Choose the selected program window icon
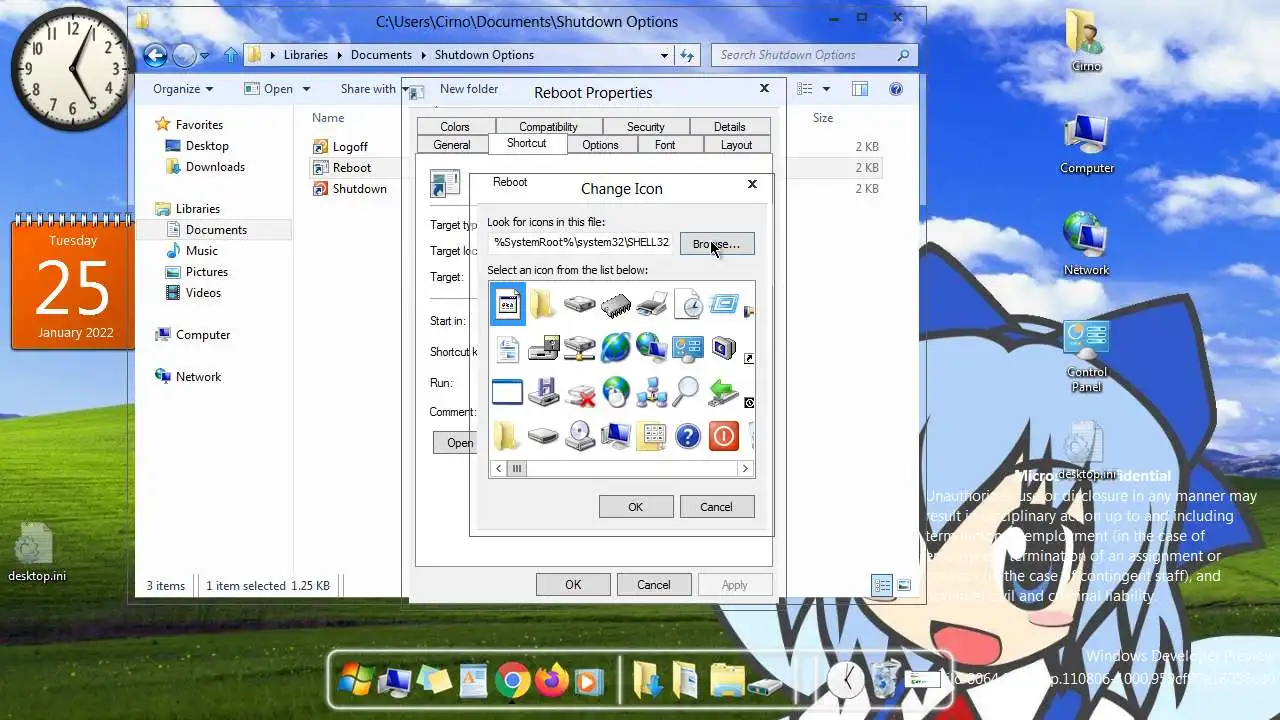 click(507, 304)
